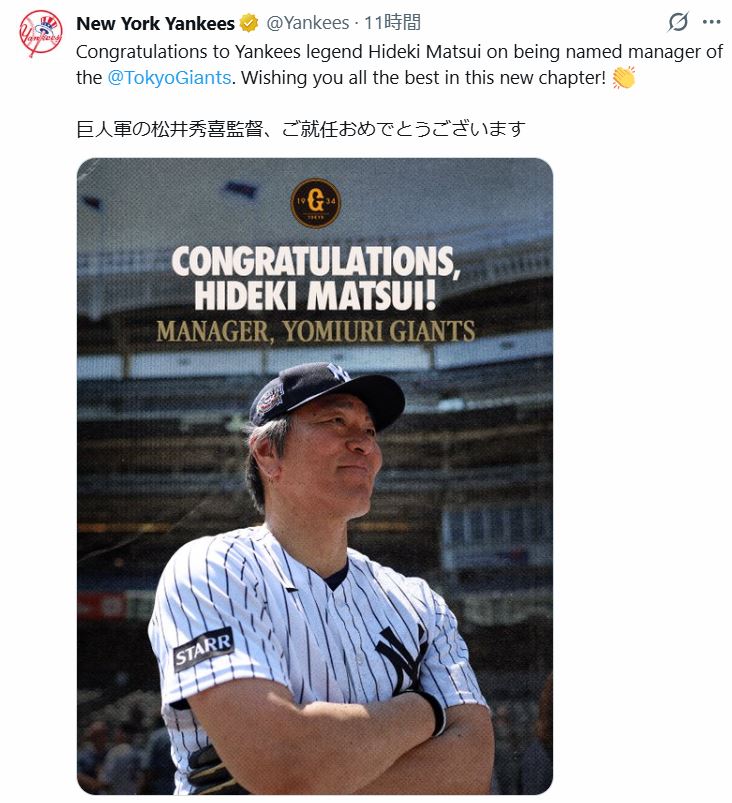Click the MANAGER, YOMIURI GIANTS caption
Image resolution: width=732 pixels, height=803 pixels.
point(316,331)
